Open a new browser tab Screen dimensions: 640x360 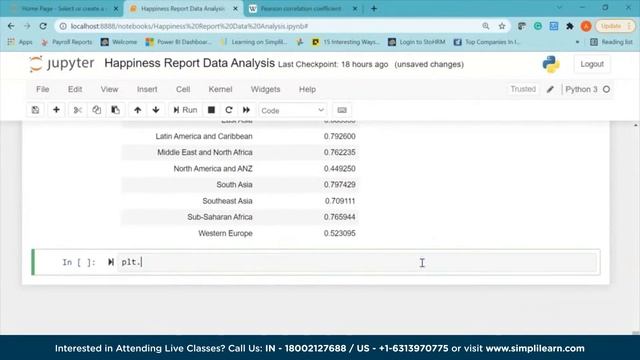click(374, 9)
